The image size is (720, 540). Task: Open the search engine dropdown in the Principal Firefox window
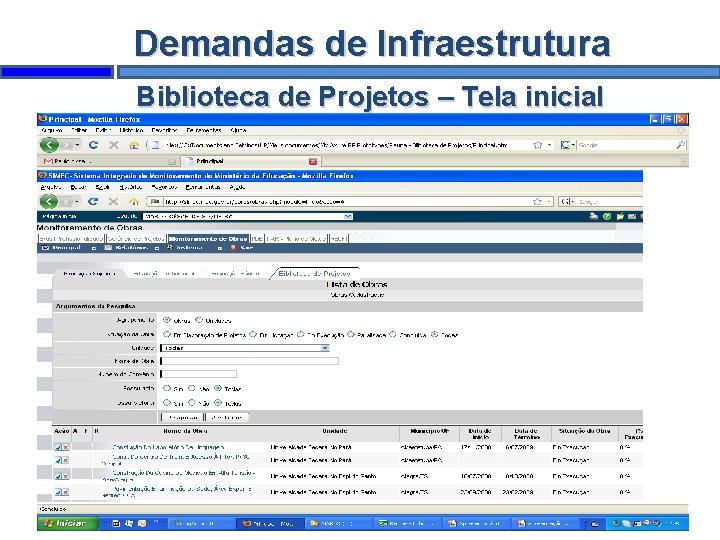pyautogui.click(x=573, y=145)
